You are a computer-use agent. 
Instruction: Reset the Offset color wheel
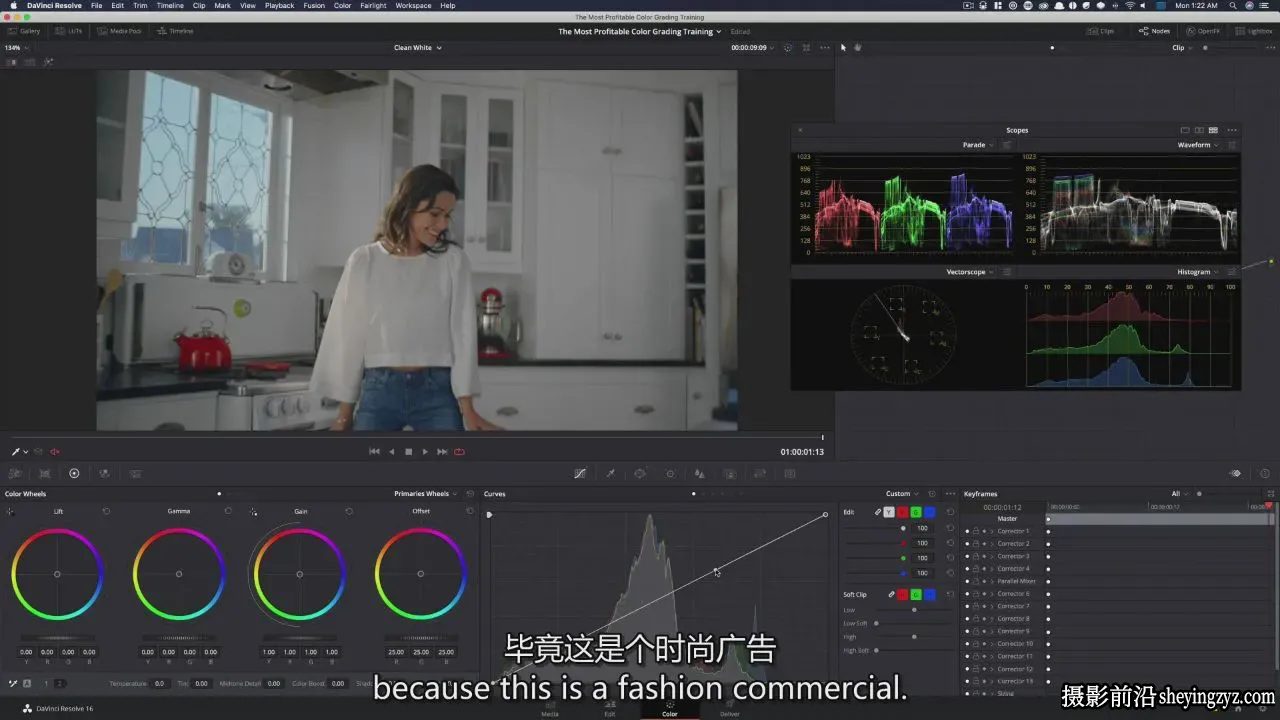tap(470, 511)
